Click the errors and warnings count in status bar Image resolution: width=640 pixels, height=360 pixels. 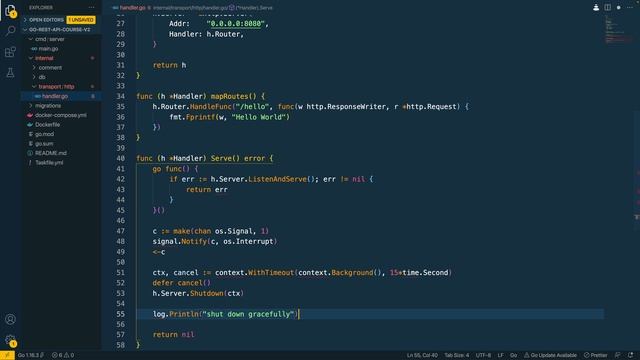(63, 355)
